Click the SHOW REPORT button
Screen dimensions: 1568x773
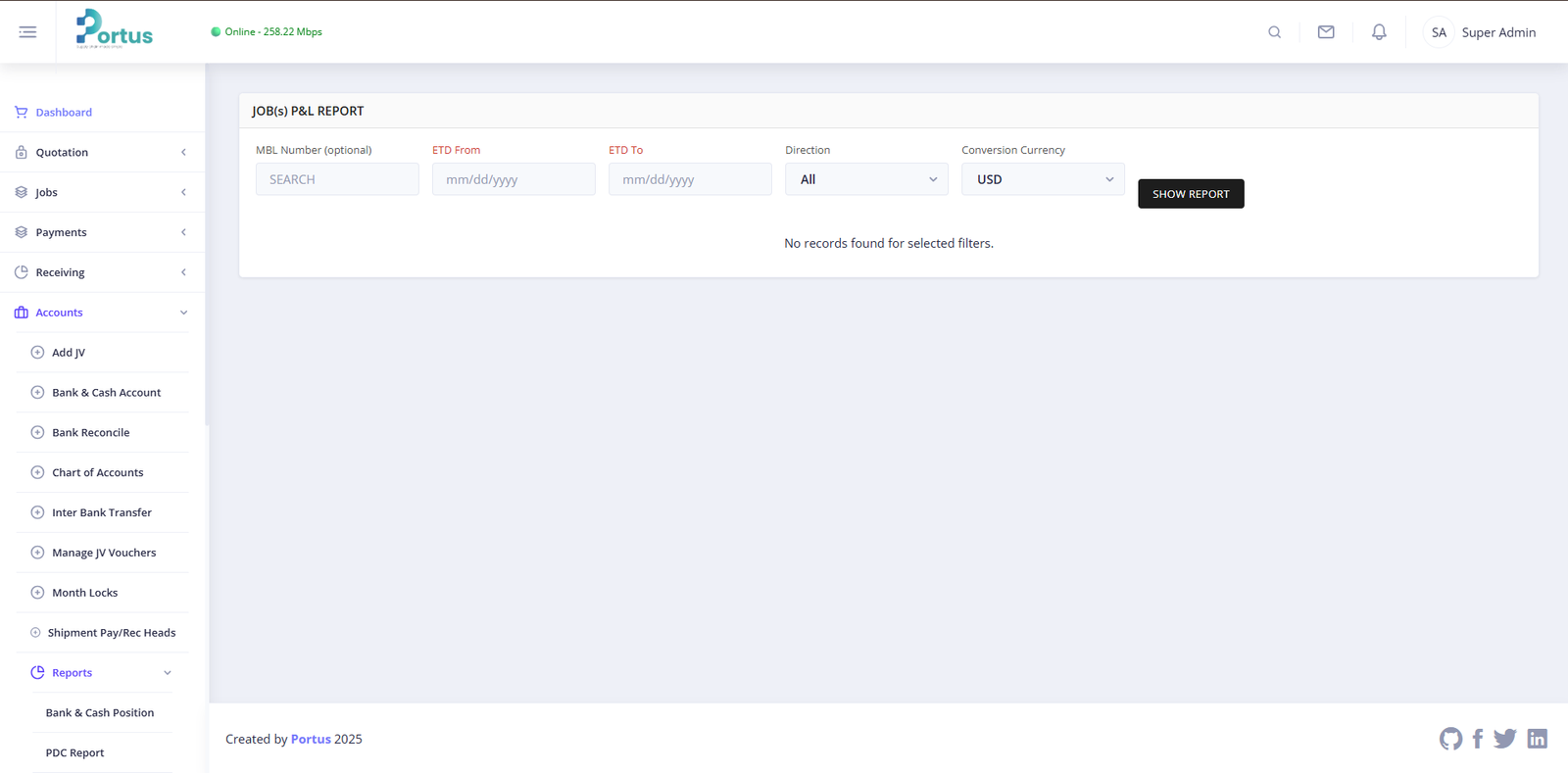[x=1191, y=194]
